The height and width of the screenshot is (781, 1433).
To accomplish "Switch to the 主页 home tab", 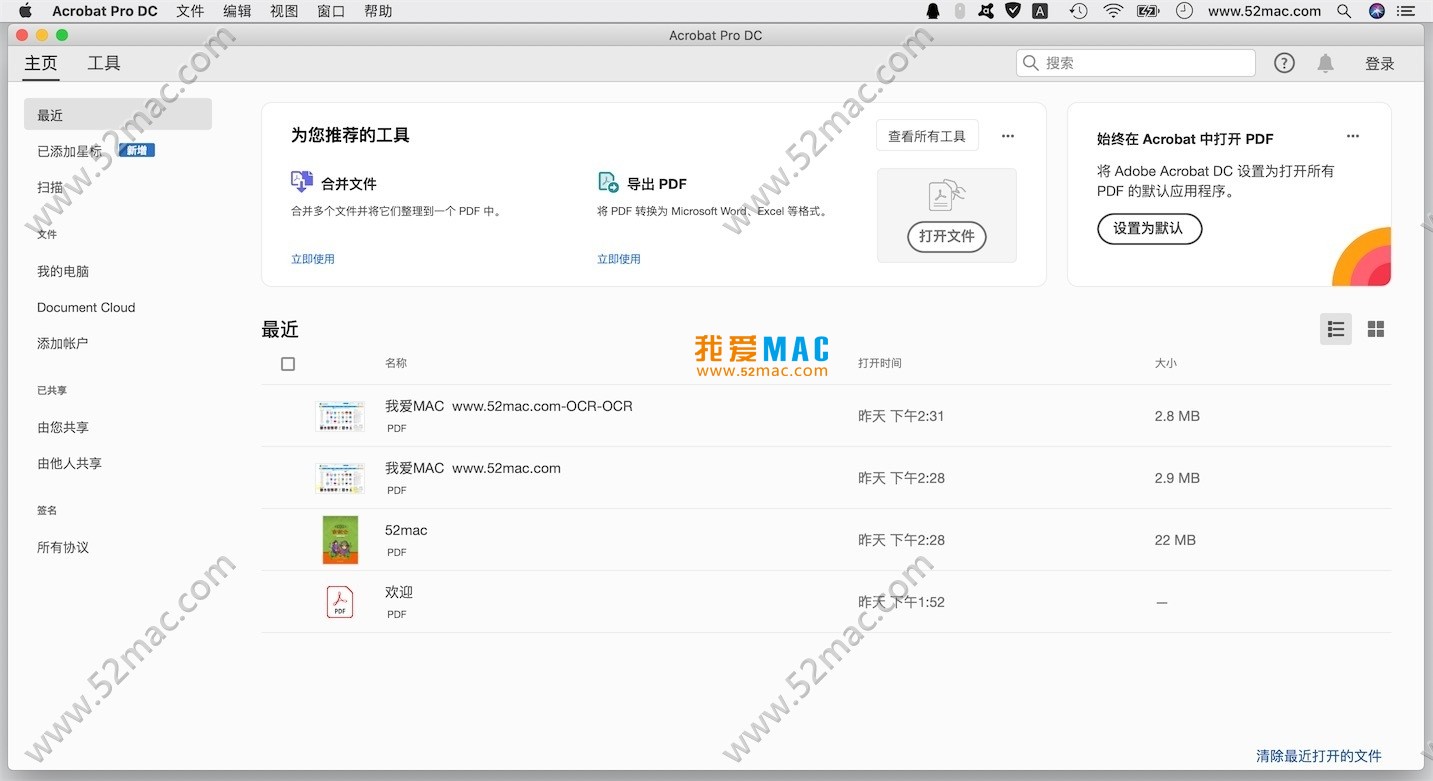I will tap(41, 63).
